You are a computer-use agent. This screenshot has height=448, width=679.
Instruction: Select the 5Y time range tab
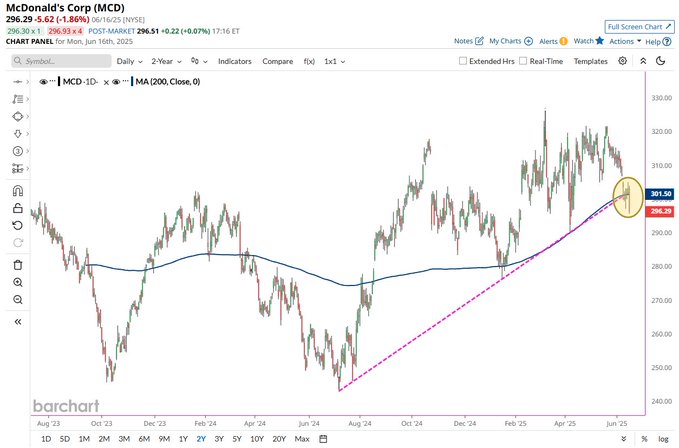click(237, 438)
